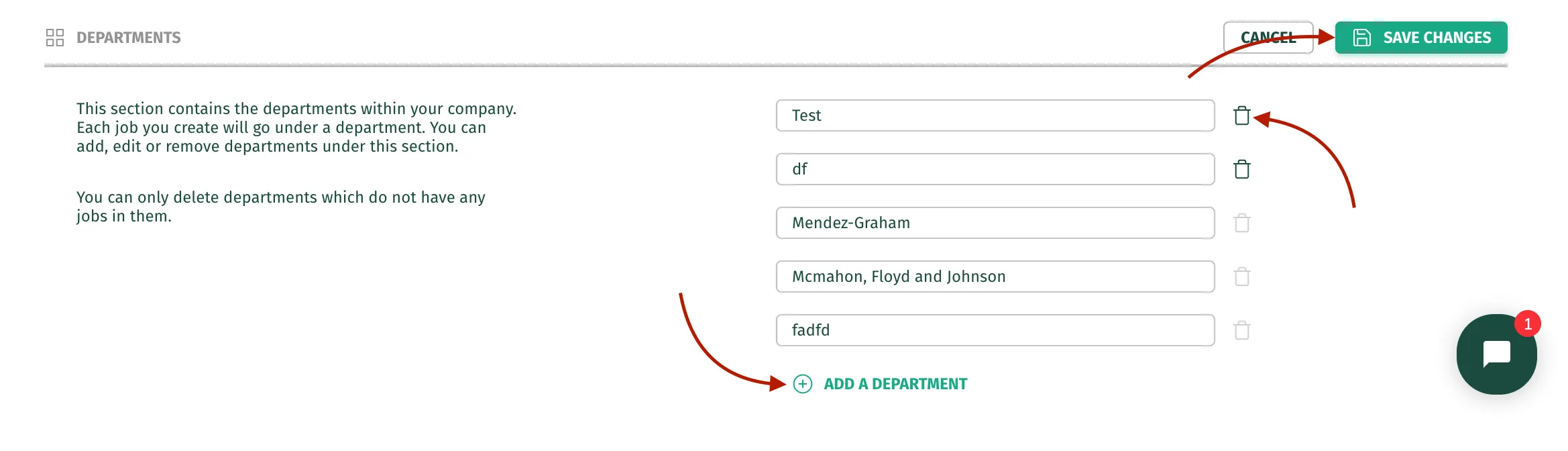Click disabled trash icon beside Mendez-Graham
This screenshot has width=1568, height=451.
tap(1241, 223)
